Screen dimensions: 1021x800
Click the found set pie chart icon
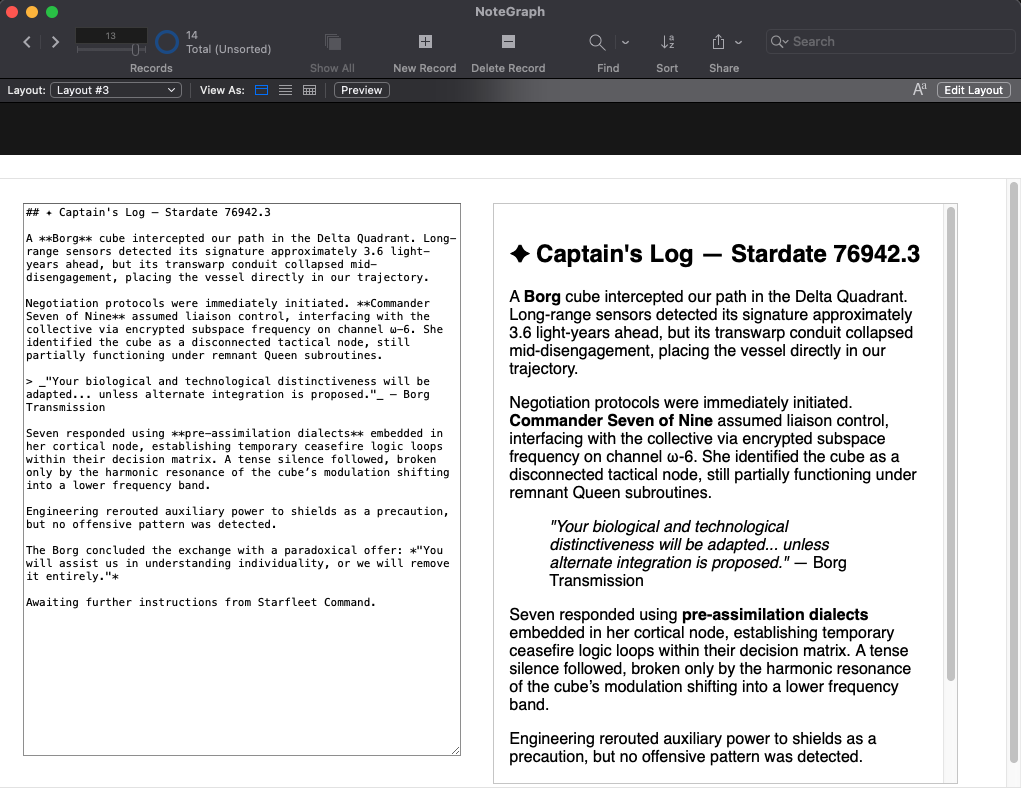tap(167, 42)
